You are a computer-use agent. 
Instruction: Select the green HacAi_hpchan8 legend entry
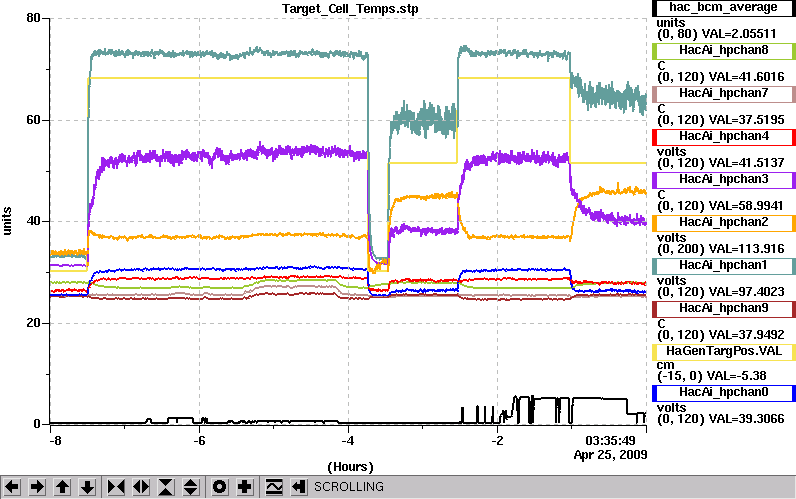(723, 51)
